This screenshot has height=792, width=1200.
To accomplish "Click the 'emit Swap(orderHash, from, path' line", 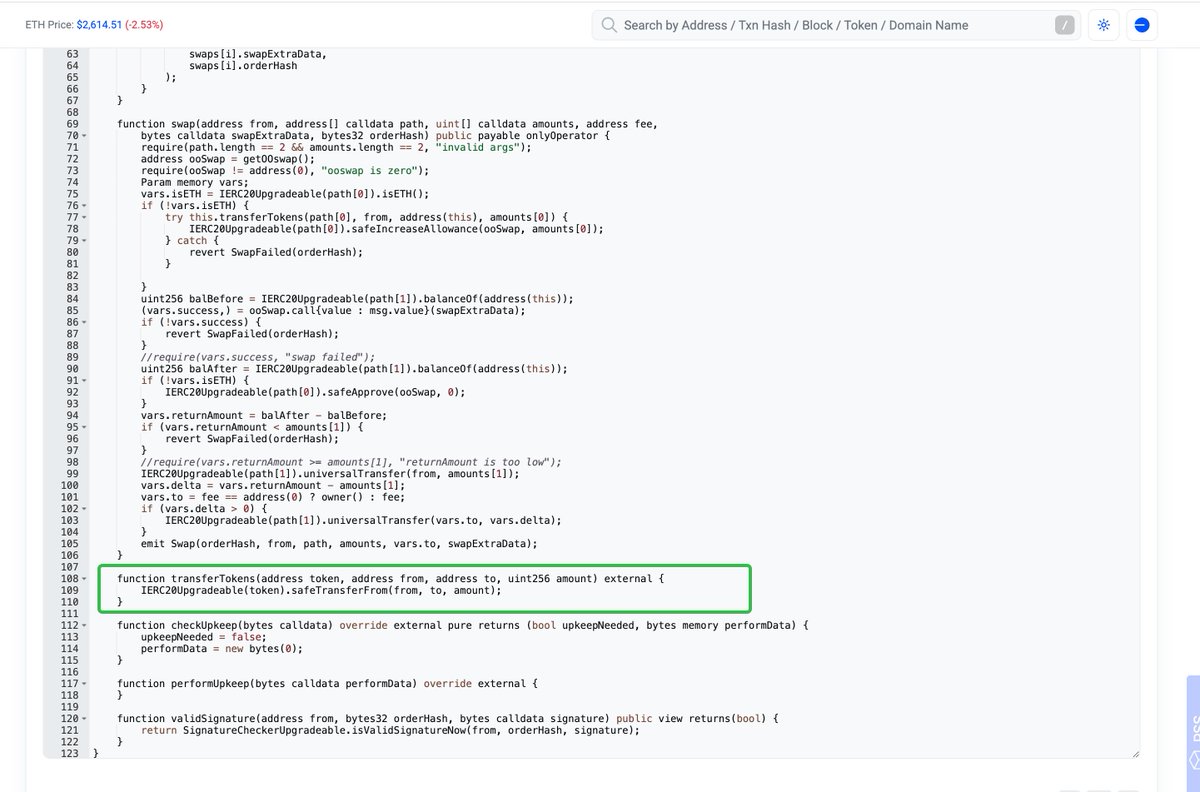I will (x=339, y=544).
